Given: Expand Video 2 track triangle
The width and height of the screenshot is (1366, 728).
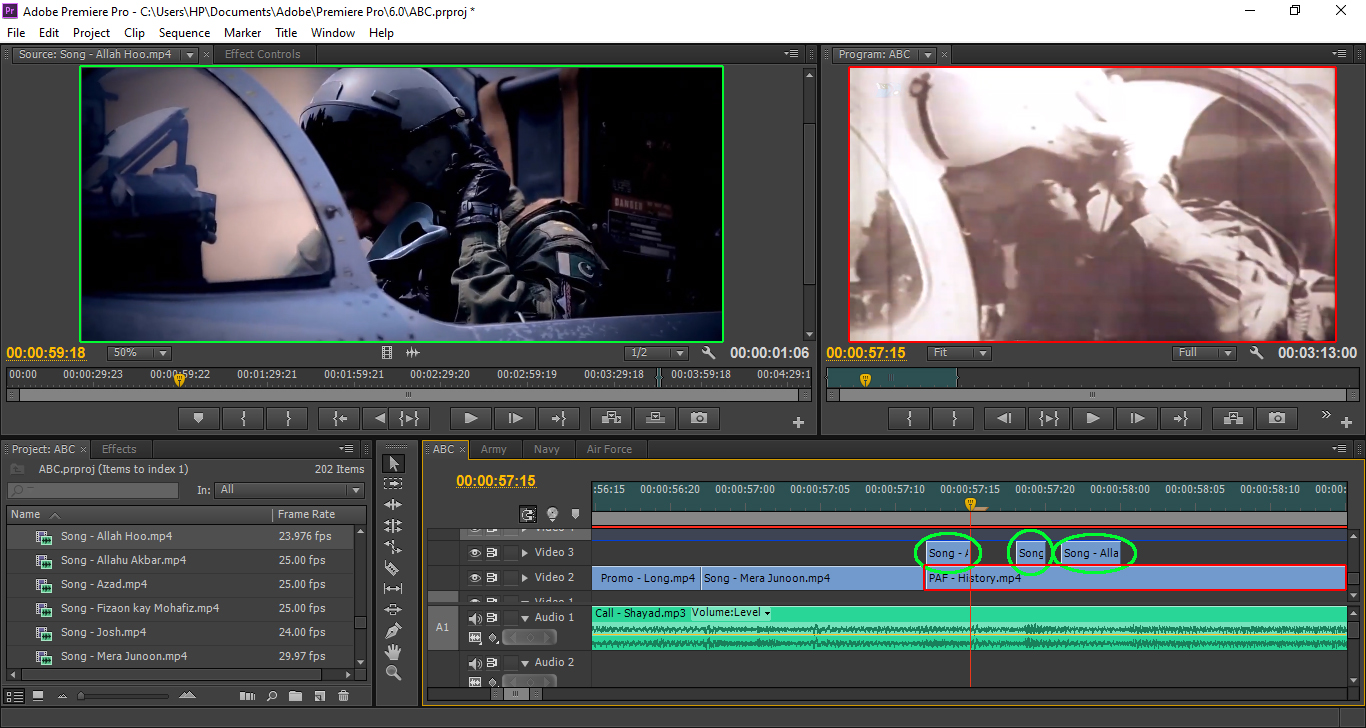Looking at the screenshot, I should pyautogui.click(x=526, y=578).
